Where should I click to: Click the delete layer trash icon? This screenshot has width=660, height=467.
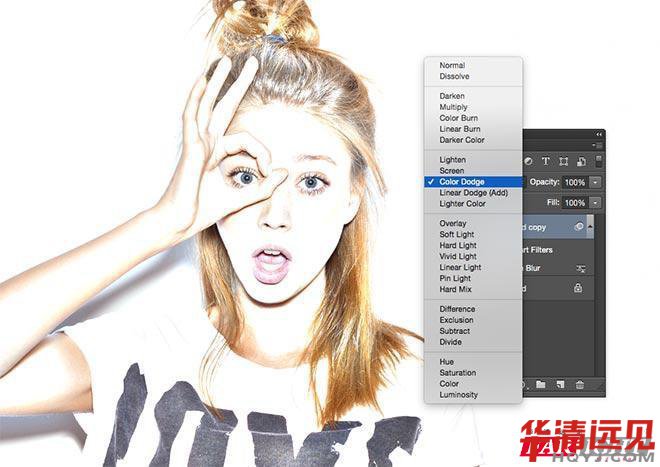pyautogui.click(x=579, y=384)
